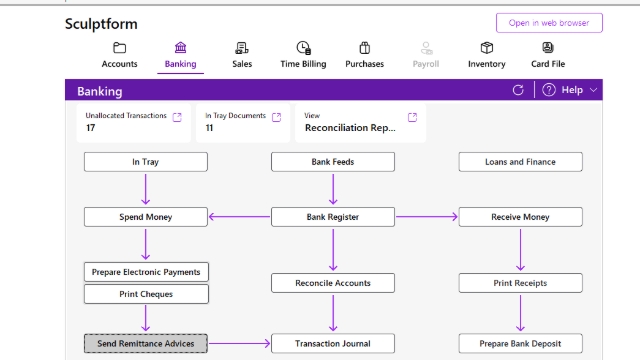Open Reconciliation Report pop-out icon
This screenshot has width=640, height=360.
412,118
